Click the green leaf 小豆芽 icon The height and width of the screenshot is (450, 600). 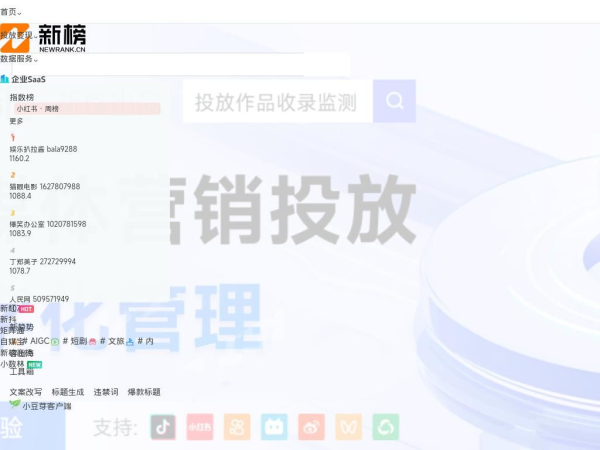(x=15, y=404)
